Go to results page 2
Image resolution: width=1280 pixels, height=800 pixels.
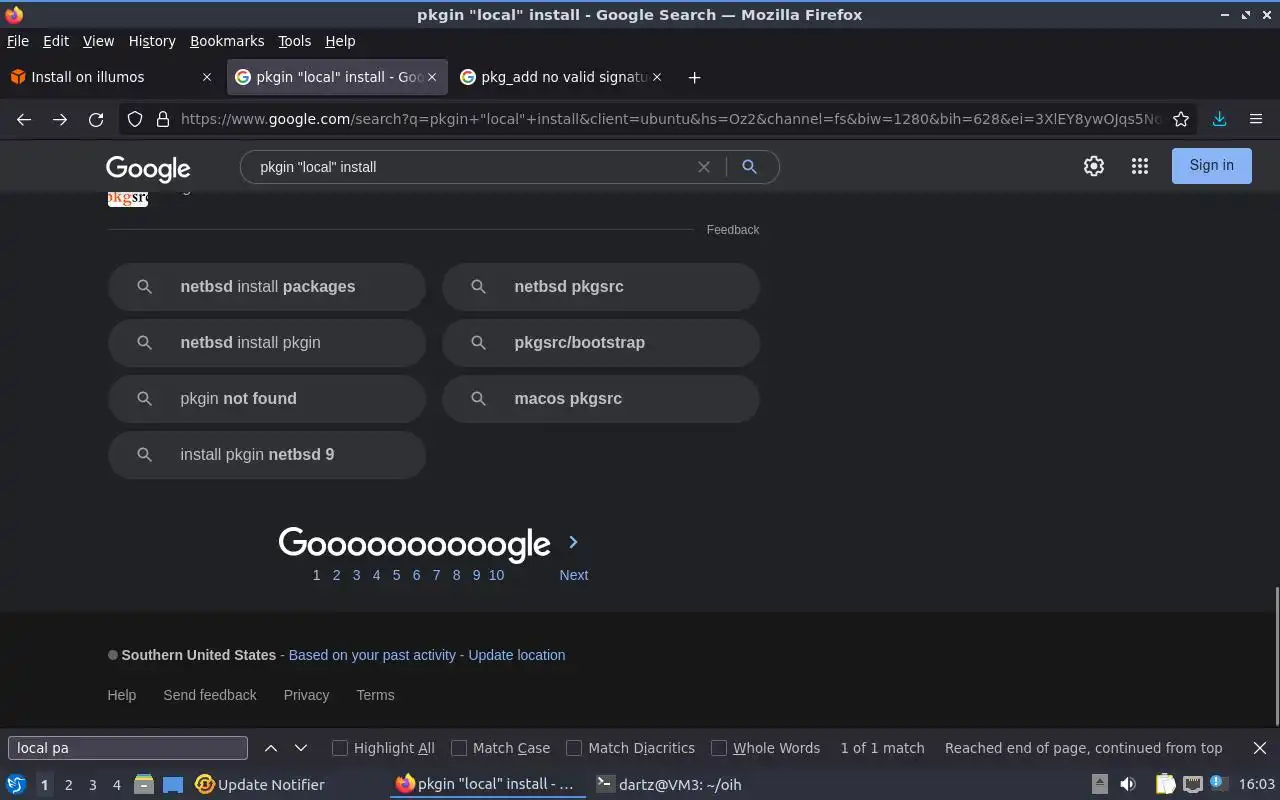[336, 575]
